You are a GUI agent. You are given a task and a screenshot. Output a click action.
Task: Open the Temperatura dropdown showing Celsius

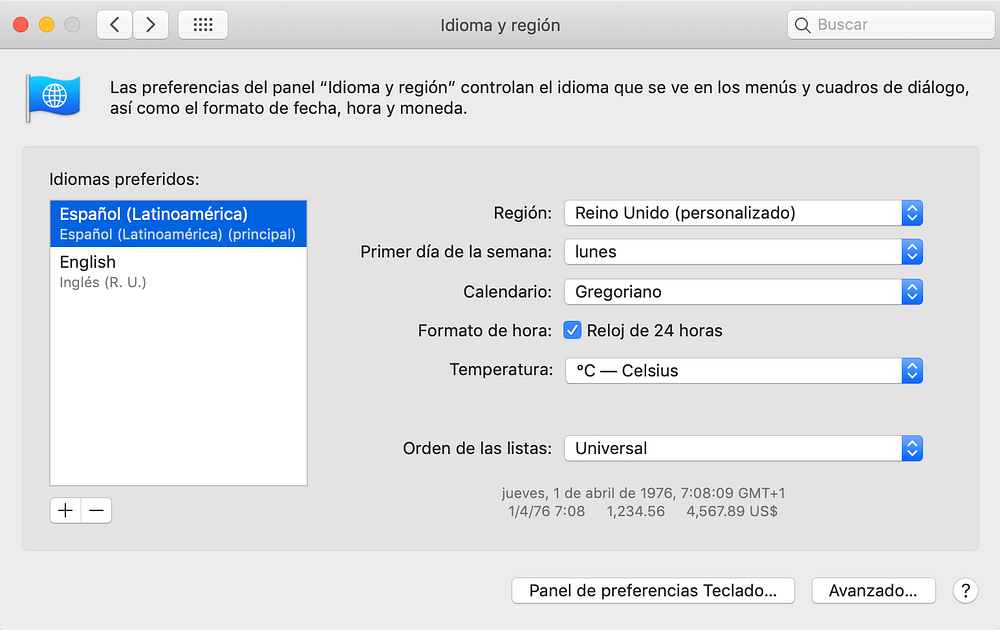(x=744, y=370)
